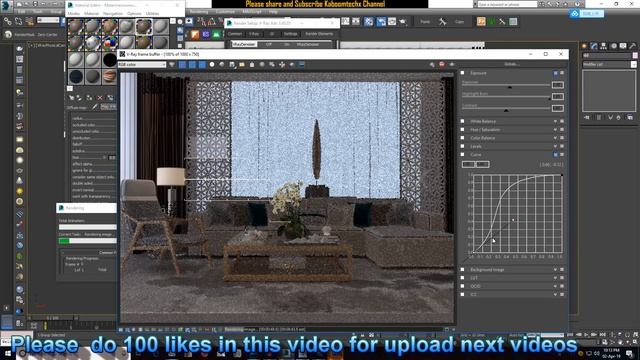Click the select and link icon in main toolbar

(8, 21)
